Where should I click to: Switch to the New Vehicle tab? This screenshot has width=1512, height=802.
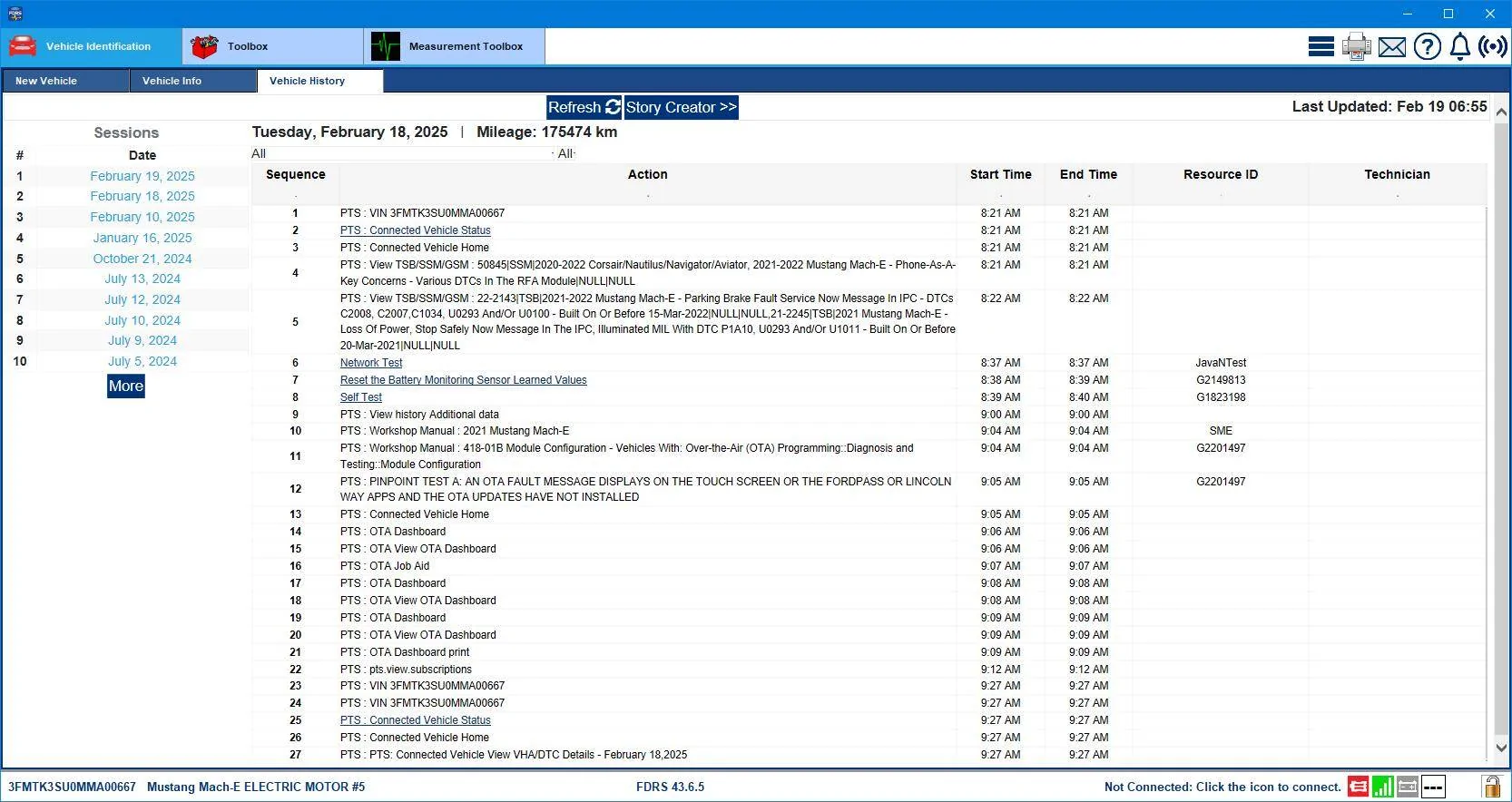65,81
